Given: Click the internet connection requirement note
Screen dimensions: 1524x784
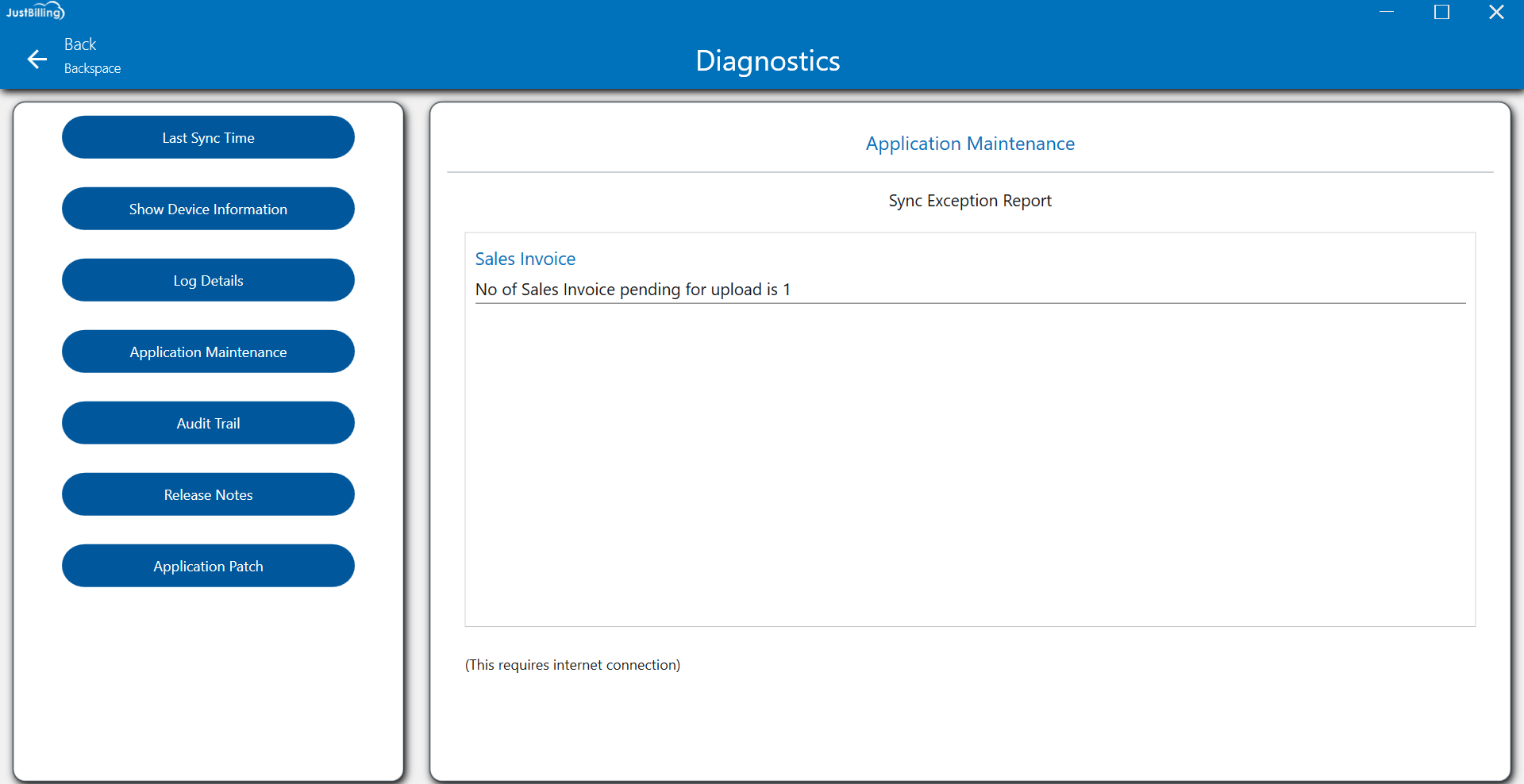Looking at the screenshot, I should (572, 665).
